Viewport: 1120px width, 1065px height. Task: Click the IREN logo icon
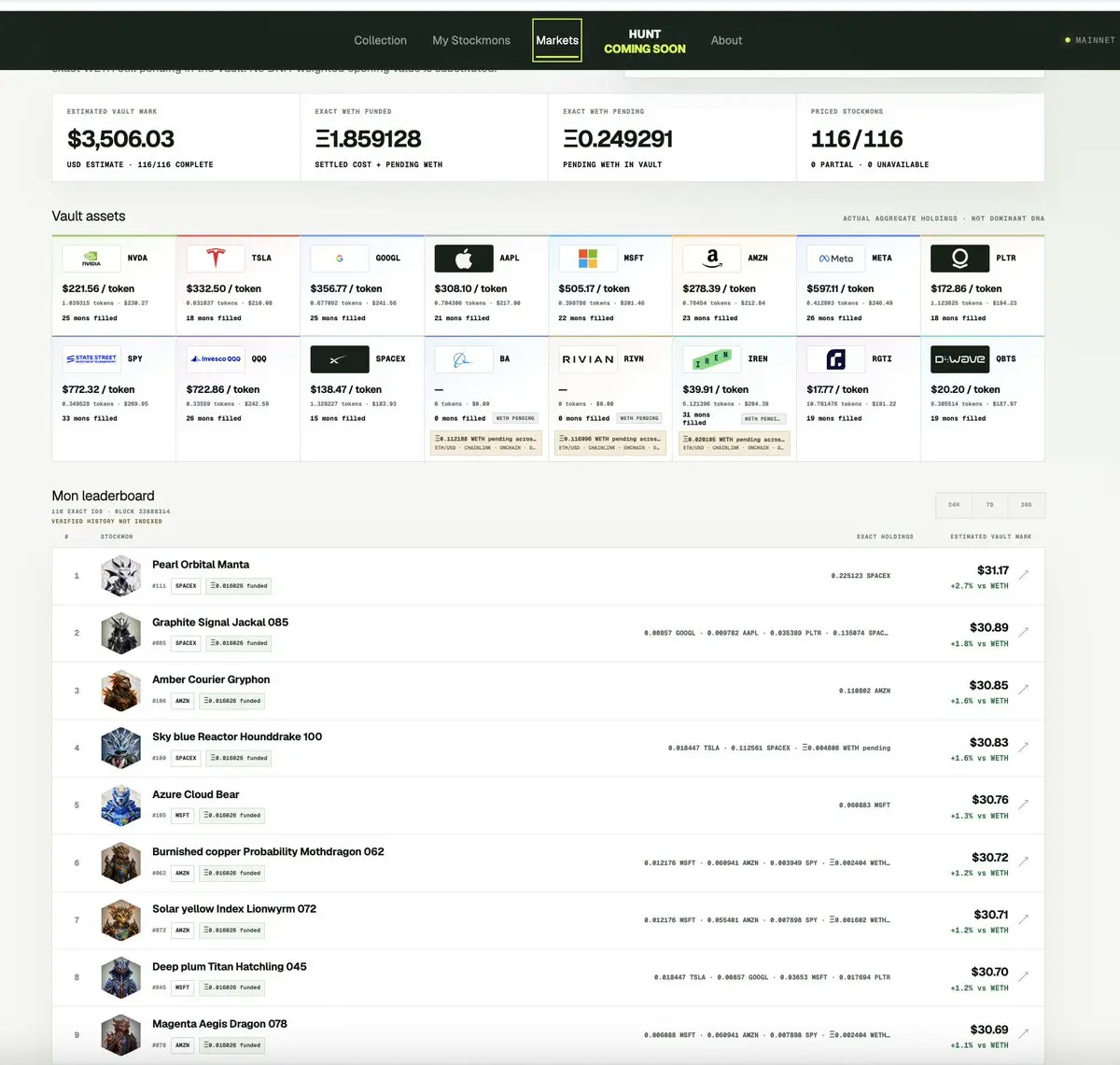(x=711, y=358)
